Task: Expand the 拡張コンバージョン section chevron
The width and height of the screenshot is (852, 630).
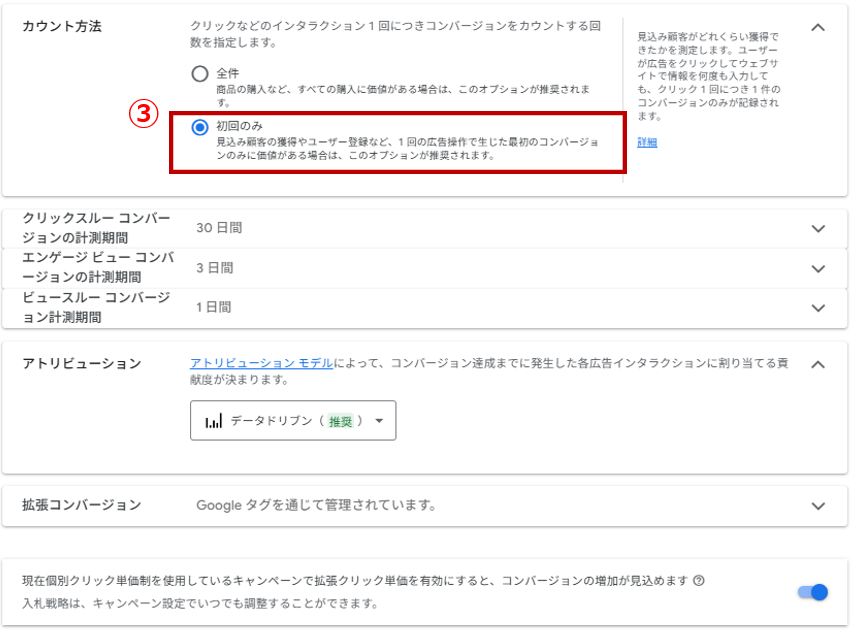Action: pyautogui.click(x=818, y=506)
